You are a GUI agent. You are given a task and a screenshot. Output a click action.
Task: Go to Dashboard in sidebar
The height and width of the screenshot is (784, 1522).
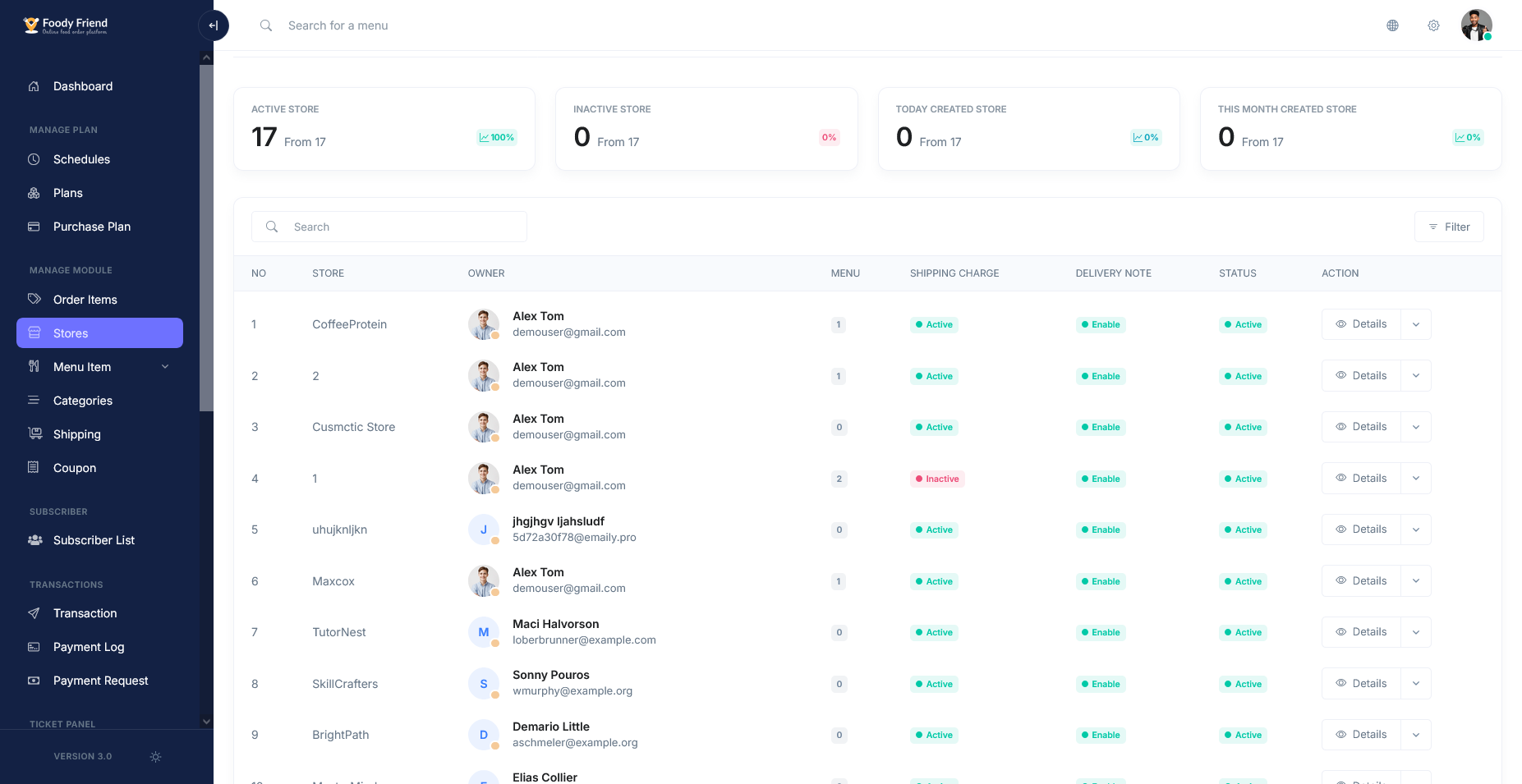coord(99,86)
